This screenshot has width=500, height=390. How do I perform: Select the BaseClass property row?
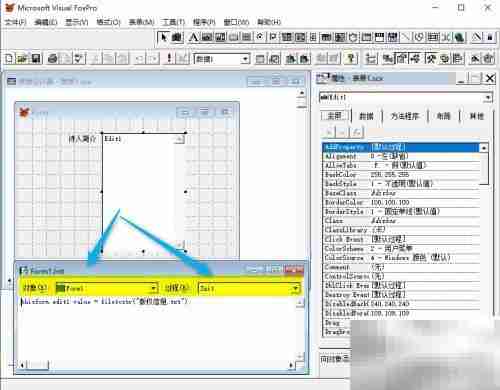[402, 193]
